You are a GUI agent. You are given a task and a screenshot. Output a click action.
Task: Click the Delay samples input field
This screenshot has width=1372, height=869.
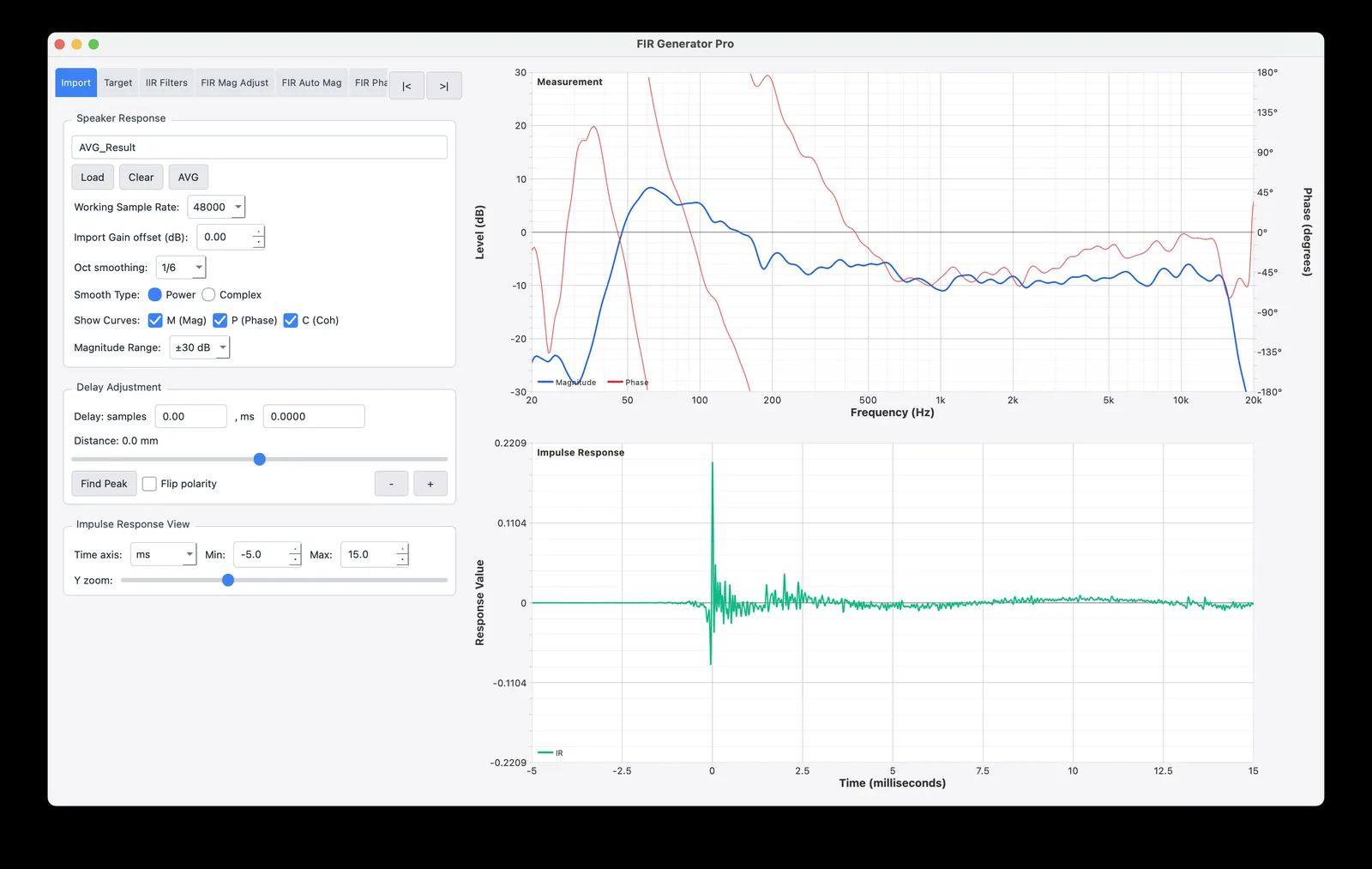click(191, 416)
